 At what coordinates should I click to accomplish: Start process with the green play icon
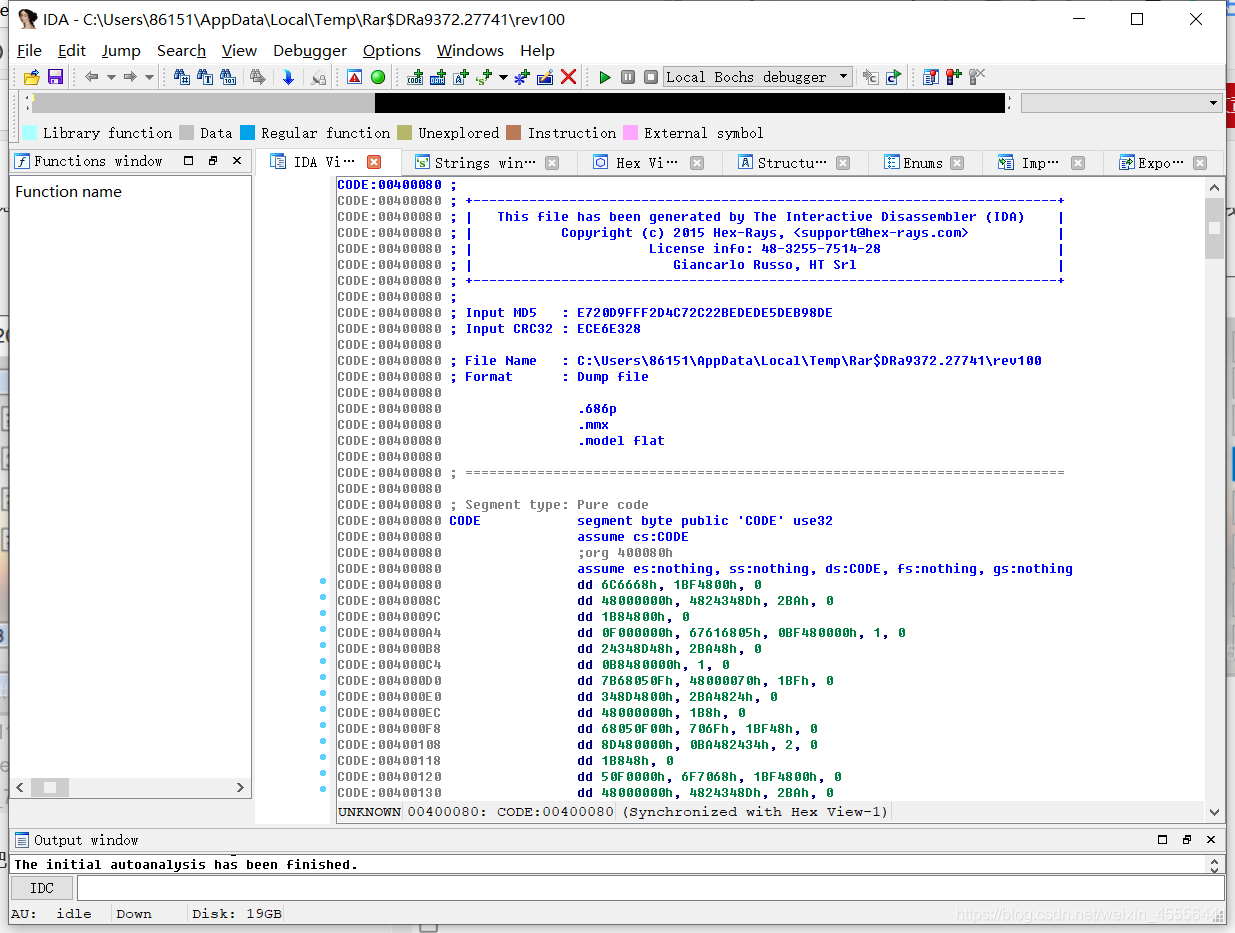pos(604,77)
